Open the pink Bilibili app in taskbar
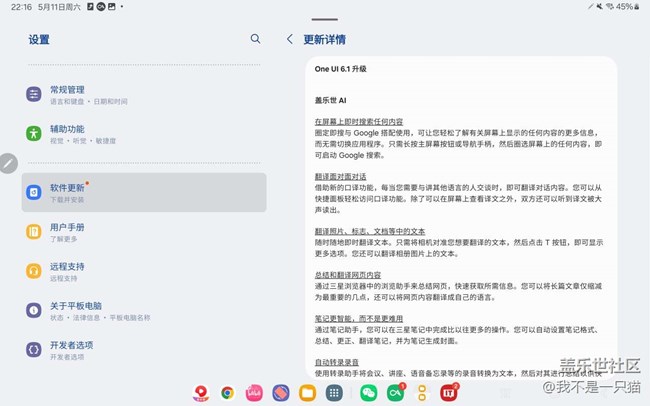Image resolution: width=650 pixels, height=406 pixels. (254, 393)
